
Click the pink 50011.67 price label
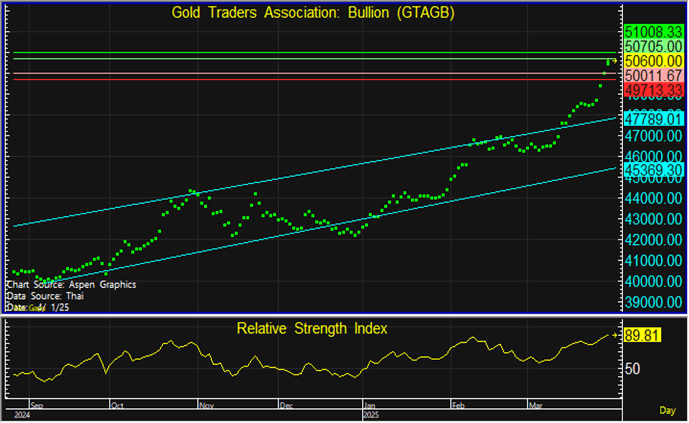652,75
